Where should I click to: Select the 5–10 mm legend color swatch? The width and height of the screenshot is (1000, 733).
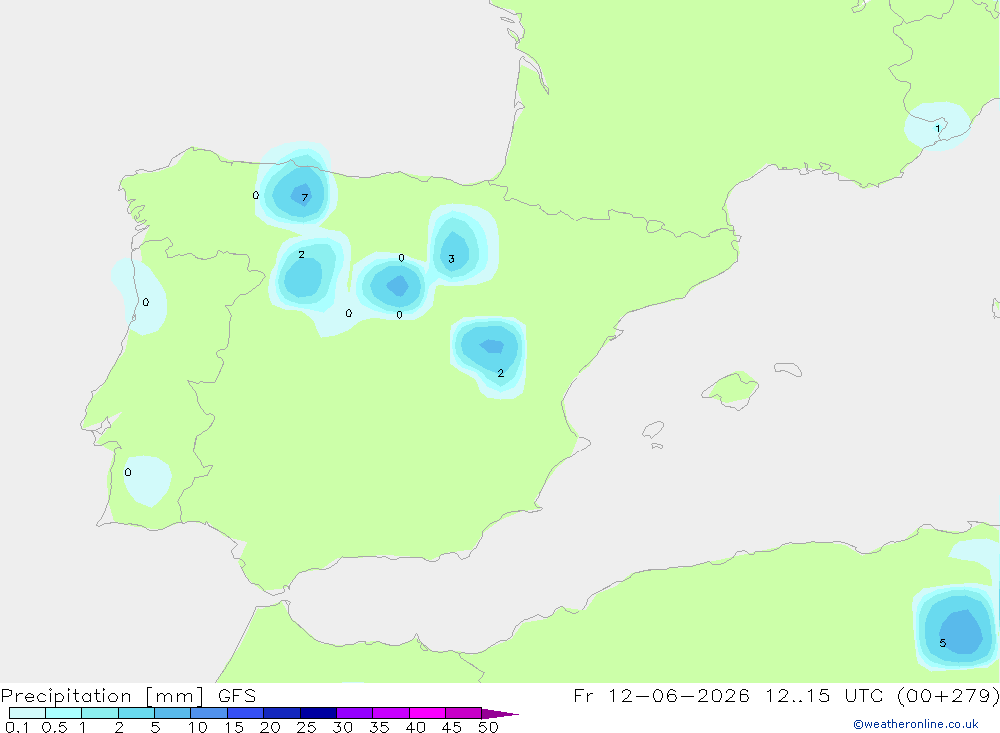pos(172,713)
